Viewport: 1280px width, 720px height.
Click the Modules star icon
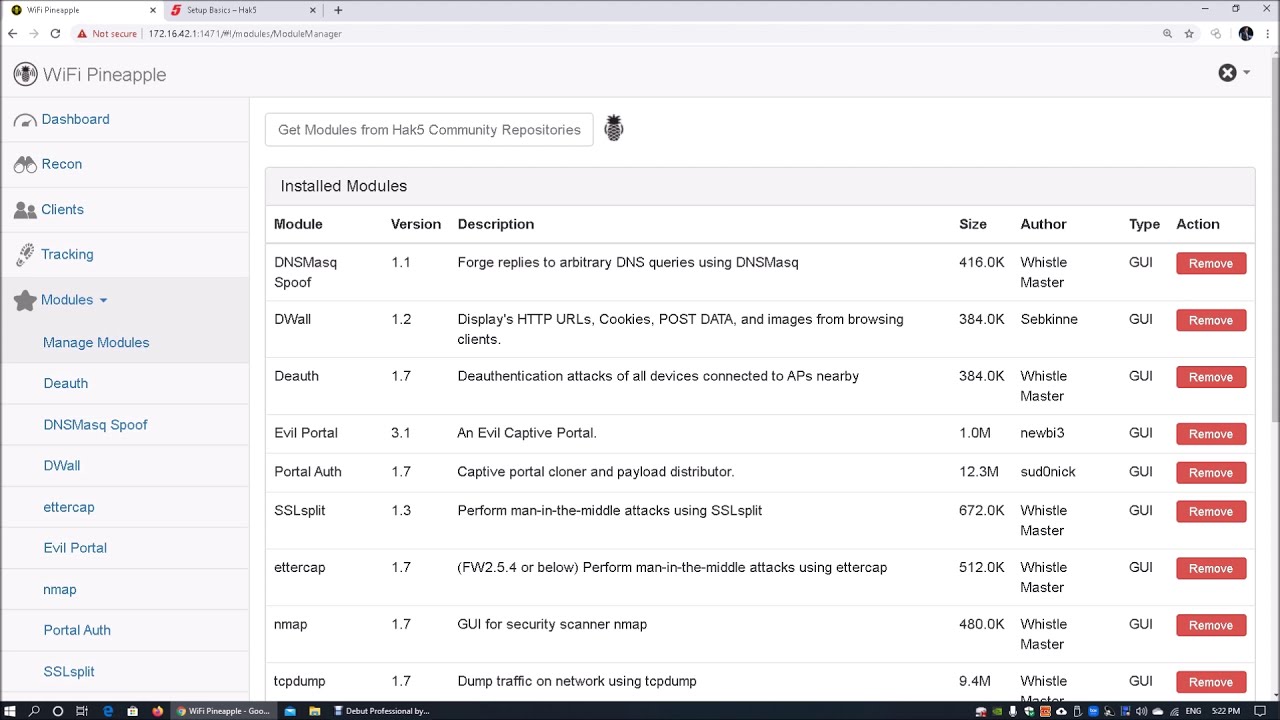(x=25, y=300)
